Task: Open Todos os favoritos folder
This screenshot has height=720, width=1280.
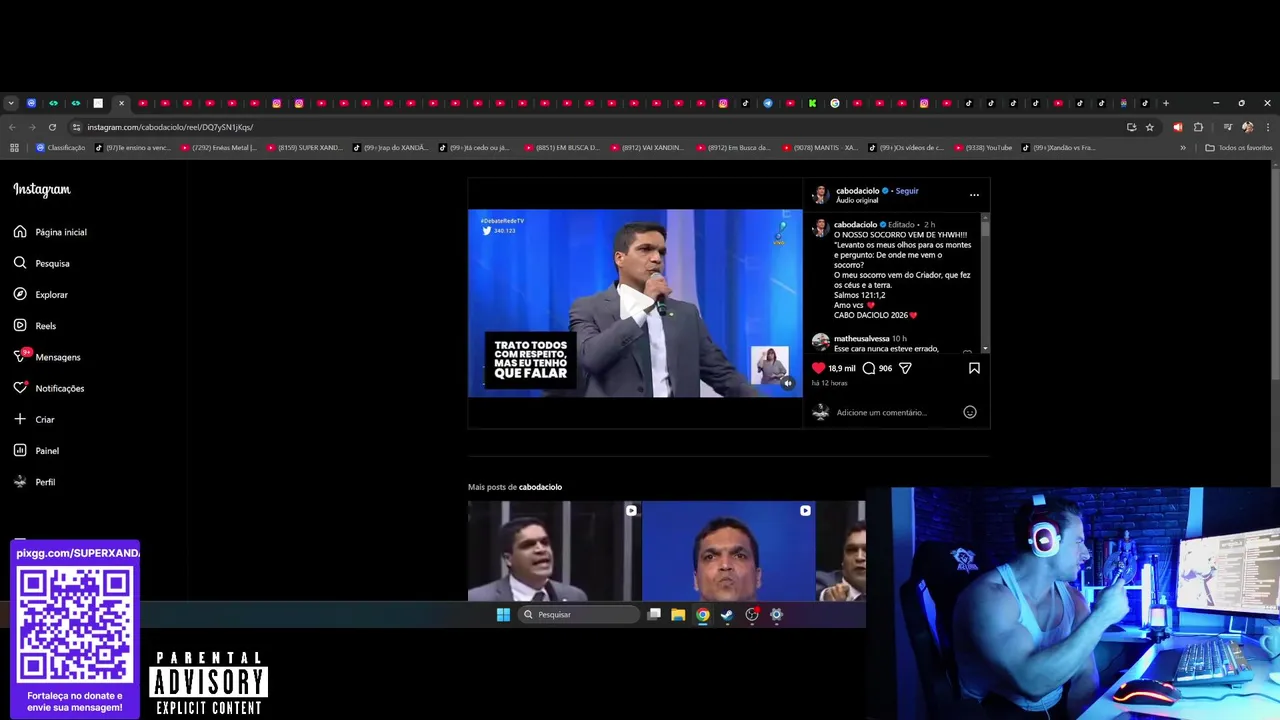Action: tap(1239, 148)
